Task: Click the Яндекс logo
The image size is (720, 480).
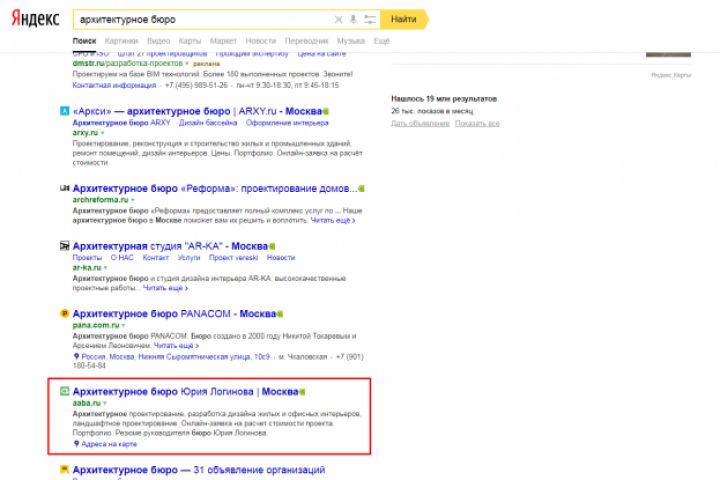Action: 35,19
